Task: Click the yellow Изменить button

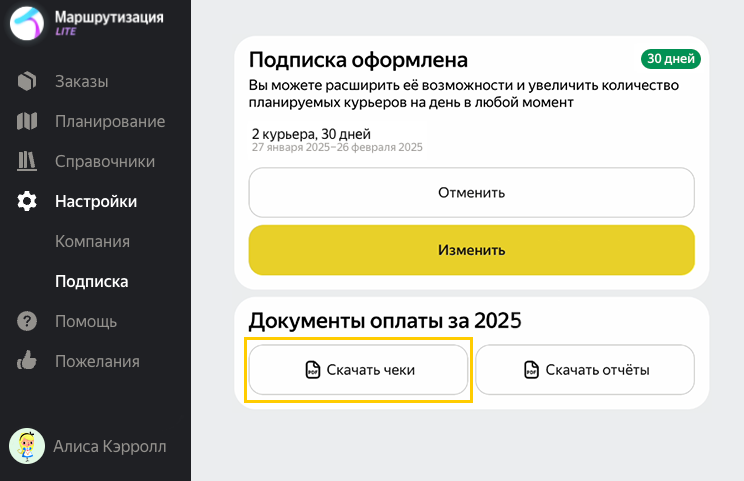Action: (472, 250)
